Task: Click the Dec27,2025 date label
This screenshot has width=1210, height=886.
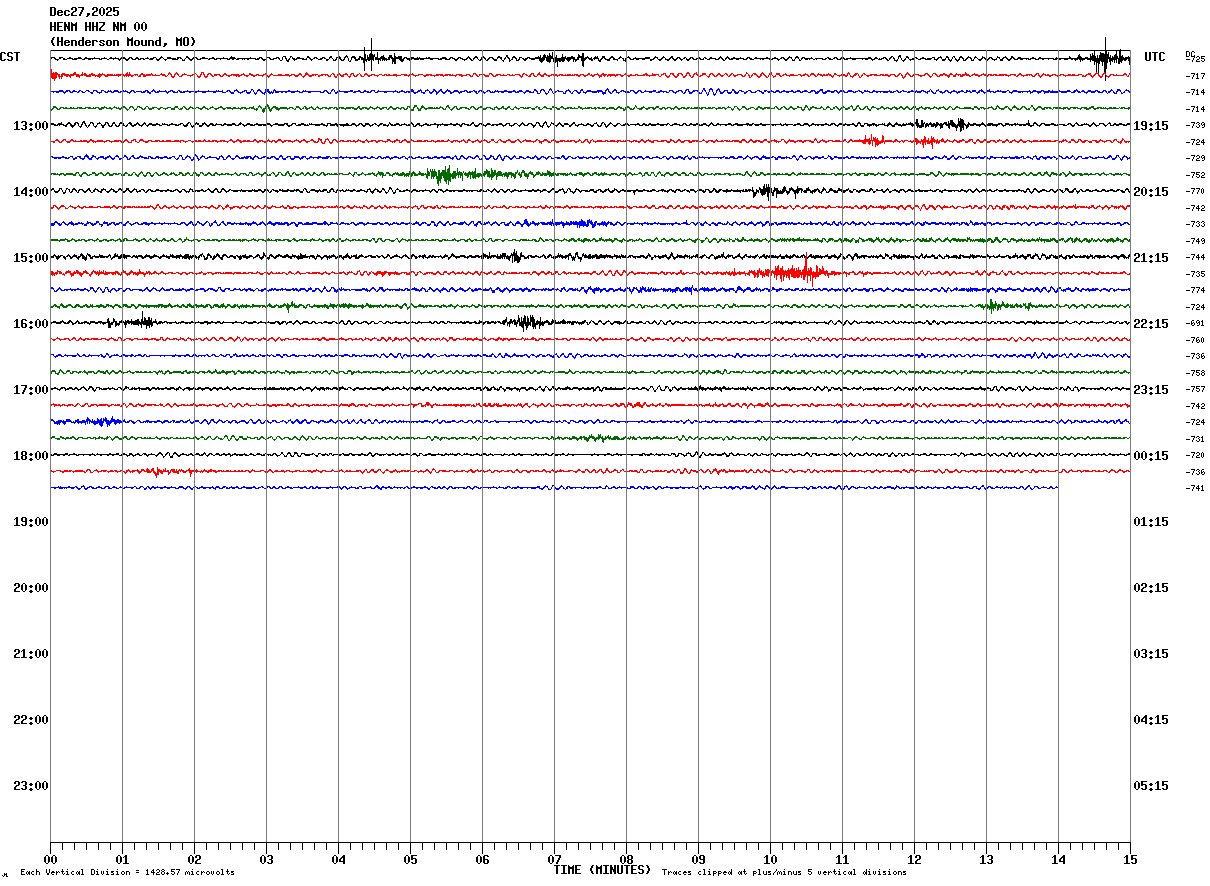Action: tap(84, 12)
